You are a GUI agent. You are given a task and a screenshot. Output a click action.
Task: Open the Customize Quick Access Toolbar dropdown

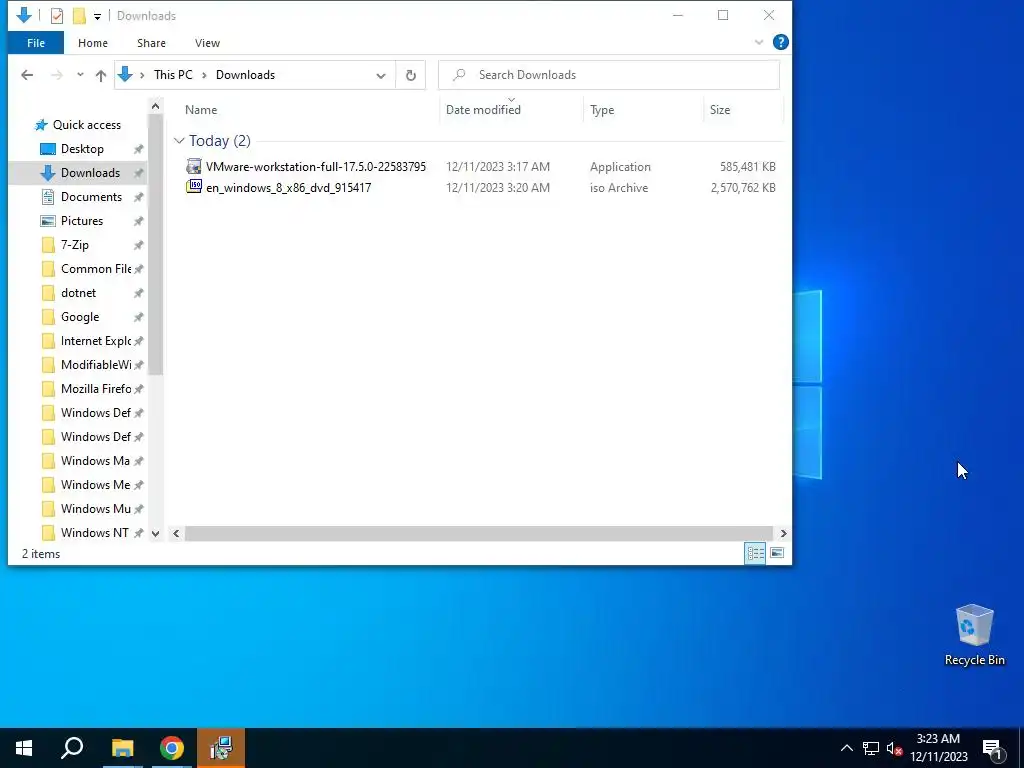tap(97, 16)
